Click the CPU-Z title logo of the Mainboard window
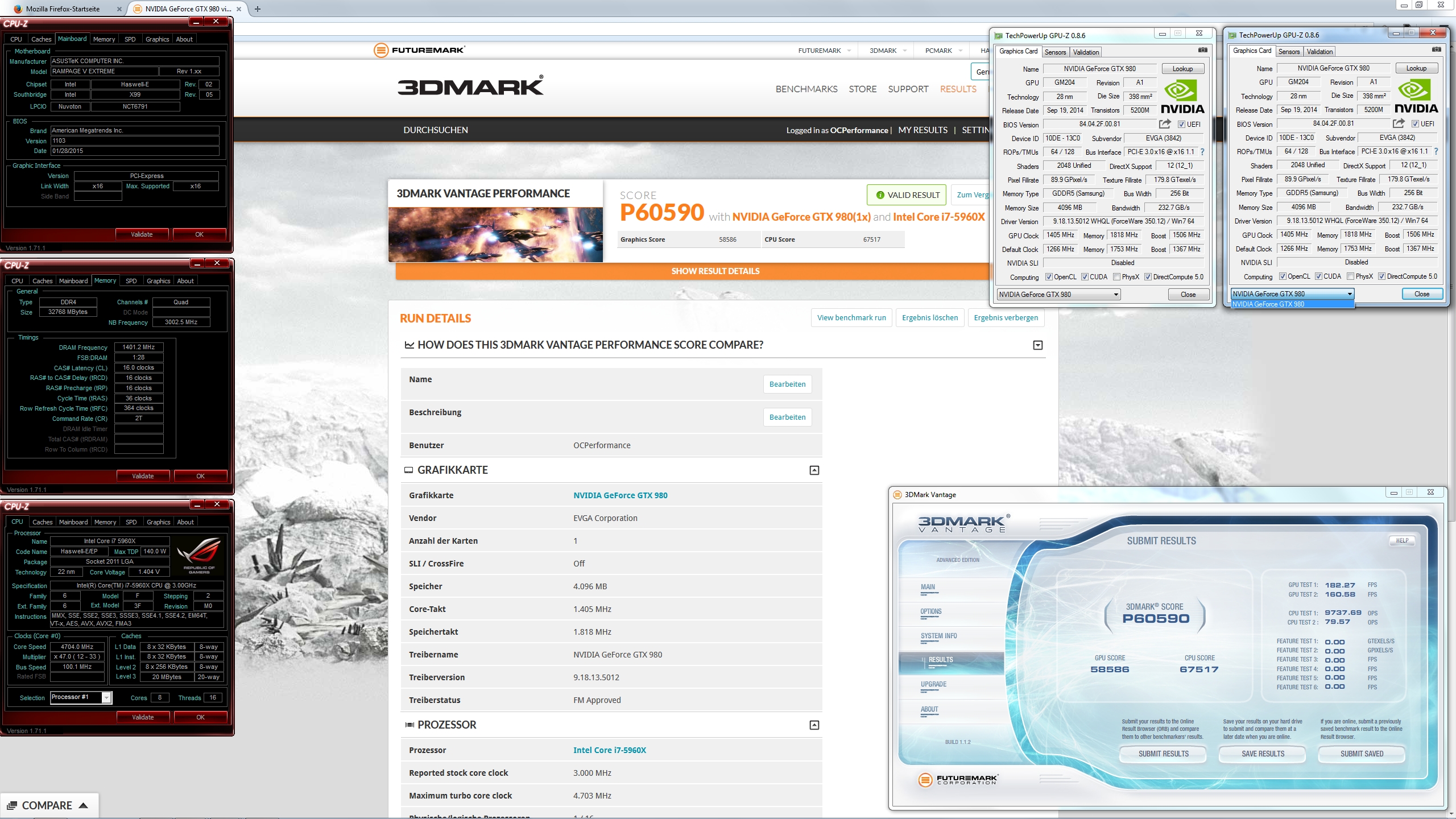The image size is (1456, 819). [15, 23]
